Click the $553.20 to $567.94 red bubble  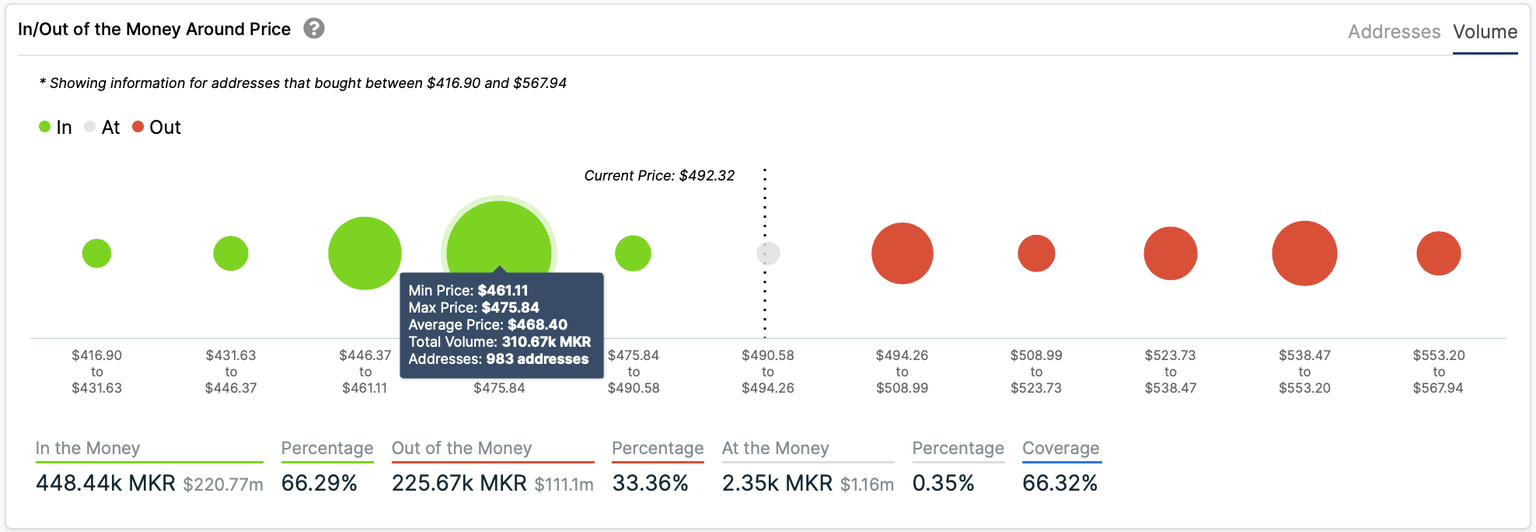[1438, 253]
